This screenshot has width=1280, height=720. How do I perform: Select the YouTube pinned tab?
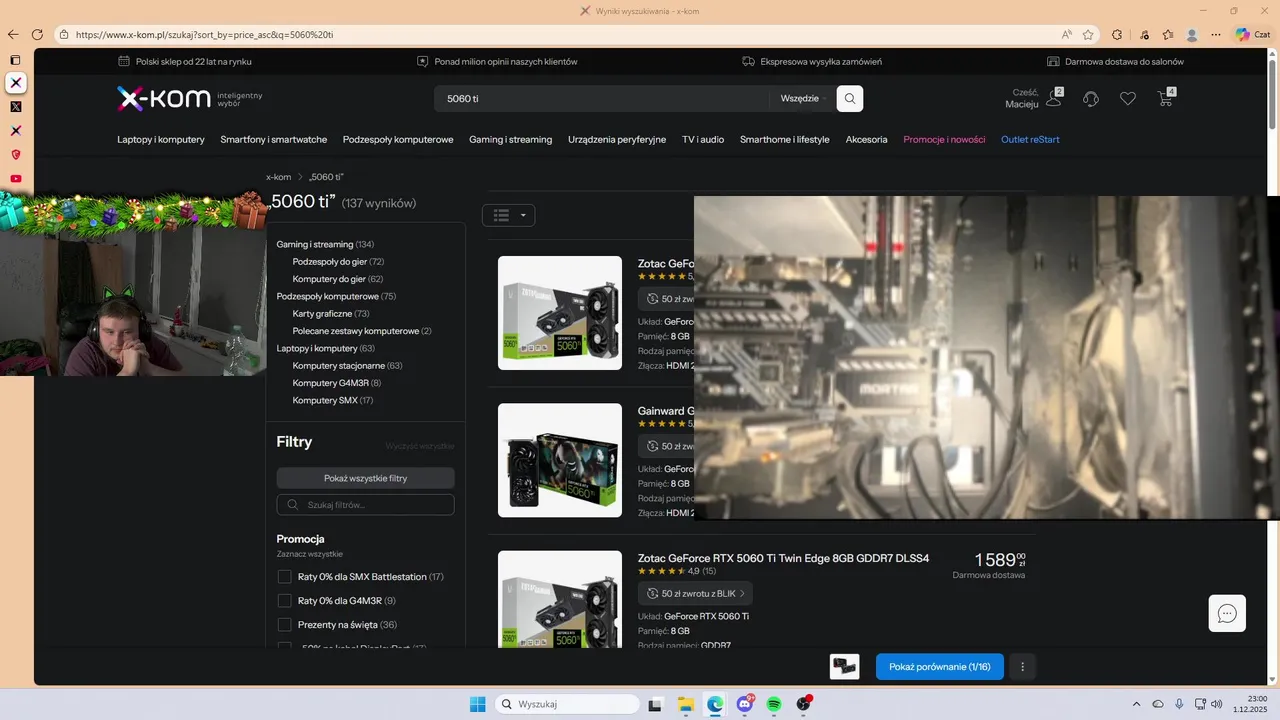pyautogui.click(x=15, y=179)
